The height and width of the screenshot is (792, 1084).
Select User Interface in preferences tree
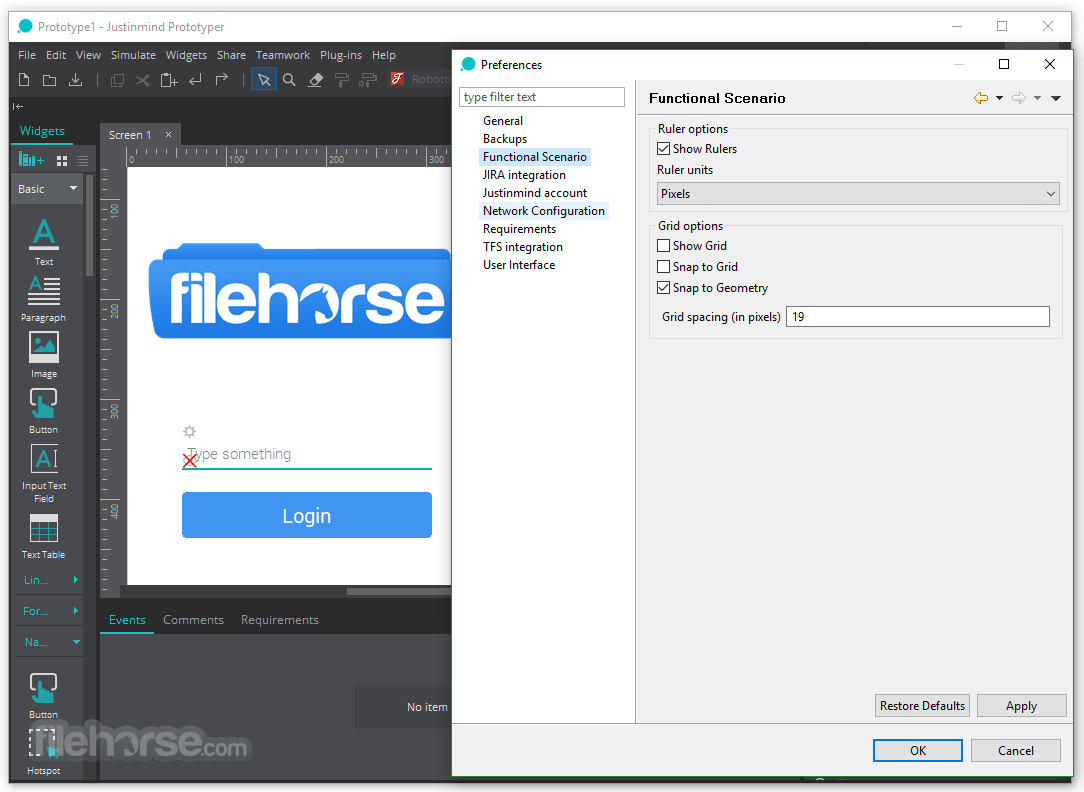pos(518,265)
